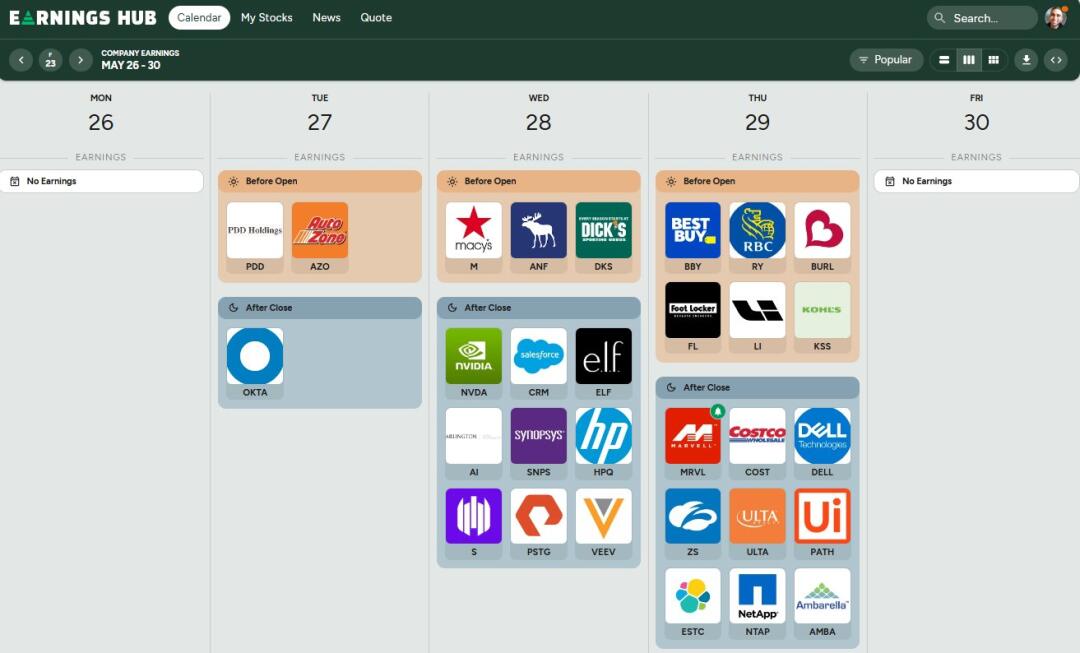The width and height of the screenshot is (1080, 653).
Task: Open the Salesforce CRM tile
Action: [539, 364]
